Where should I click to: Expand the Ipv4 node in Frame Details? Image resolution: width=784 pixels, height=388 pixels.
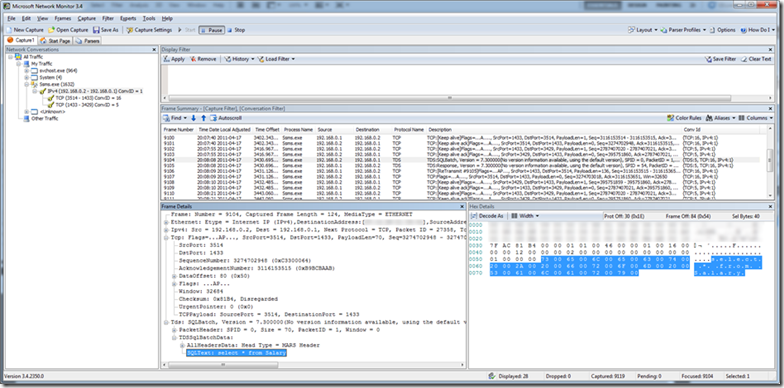click(166, 230)
